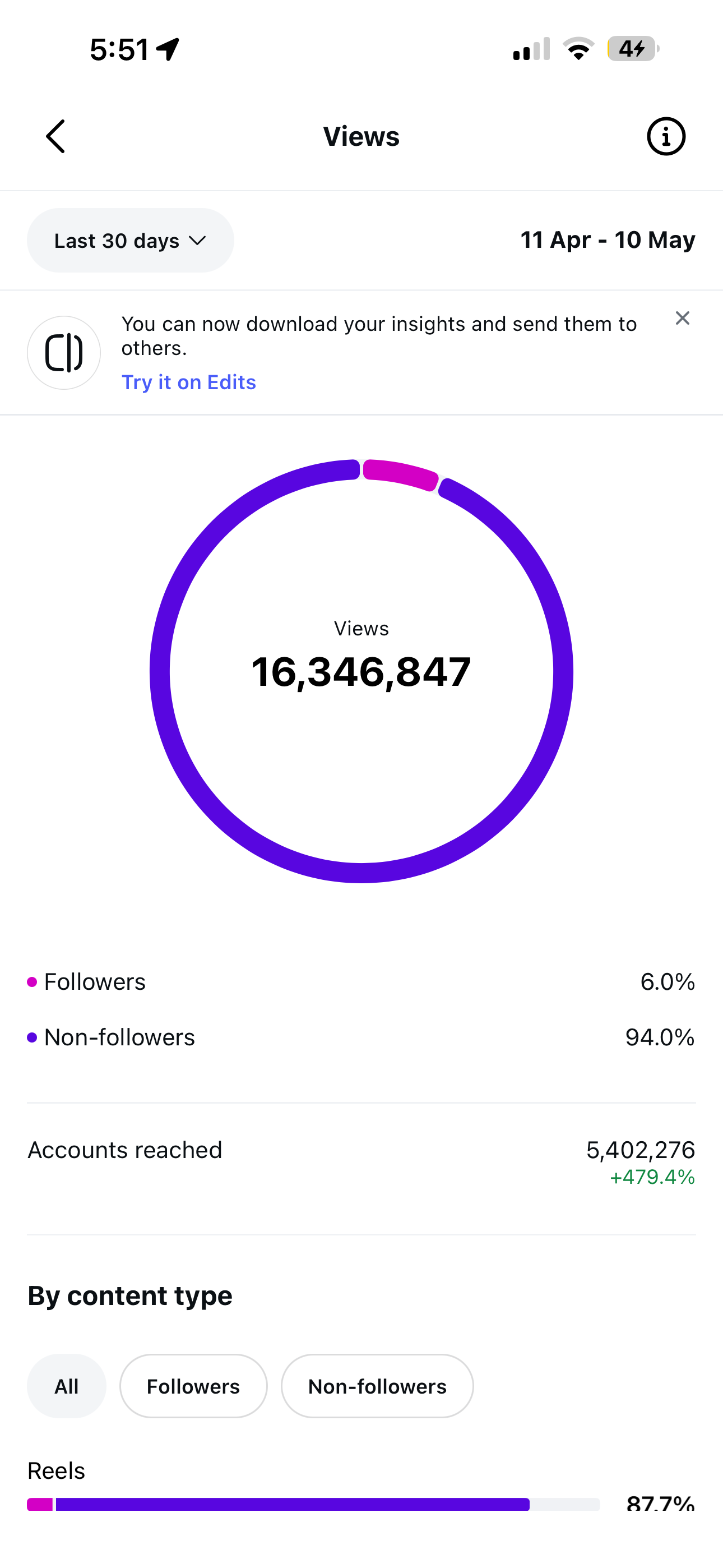This screenshot has height=1568, width=723.
Task: Tap the location arrow in status bar
Action: pyautogui.click(x=168, y=49)
